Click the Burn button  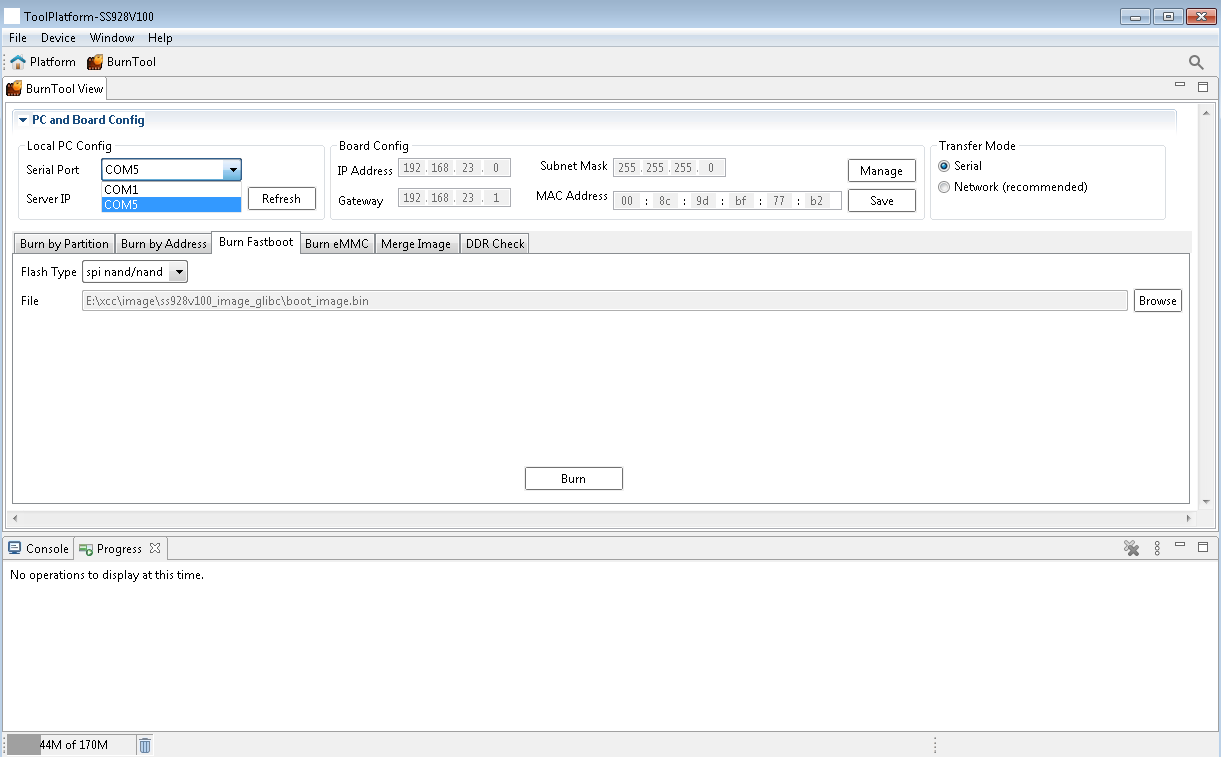(x=573, y=479)
